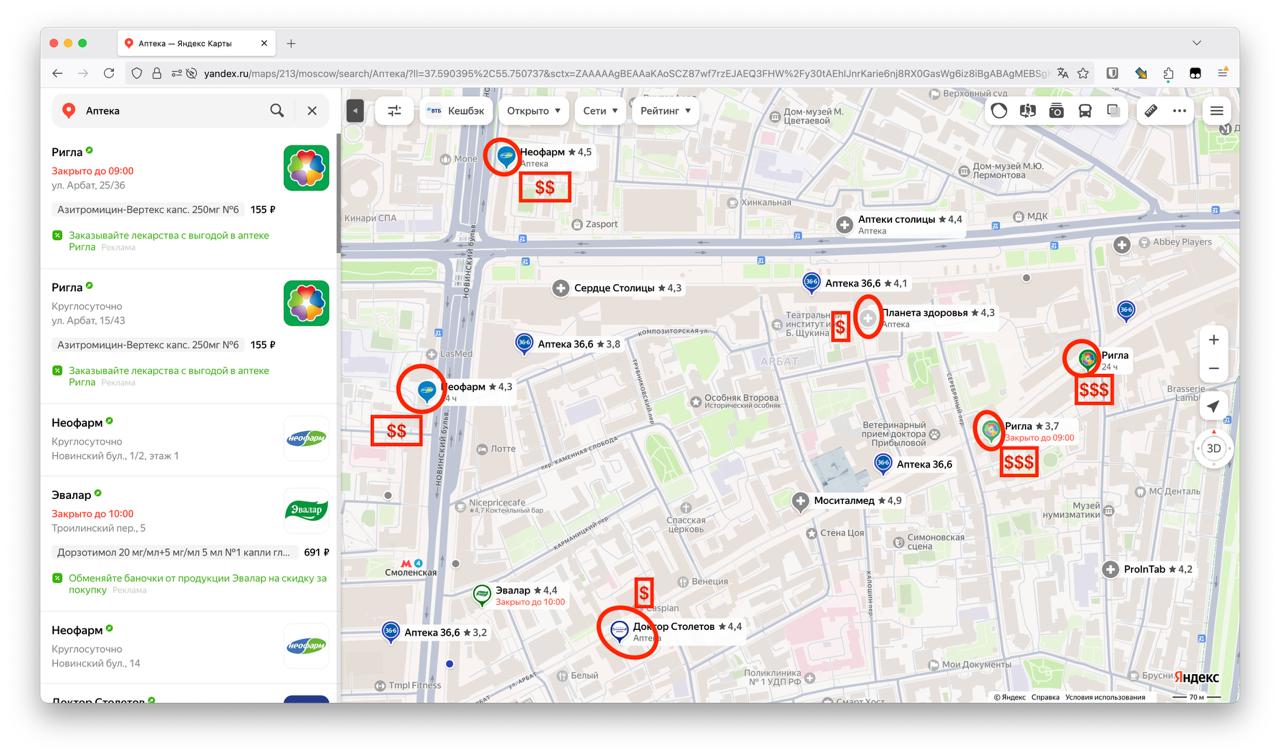Screen dimensions: 1280x756
Task: Select the Аптека — Яндекс Карты tab
Action: (195, 43)
